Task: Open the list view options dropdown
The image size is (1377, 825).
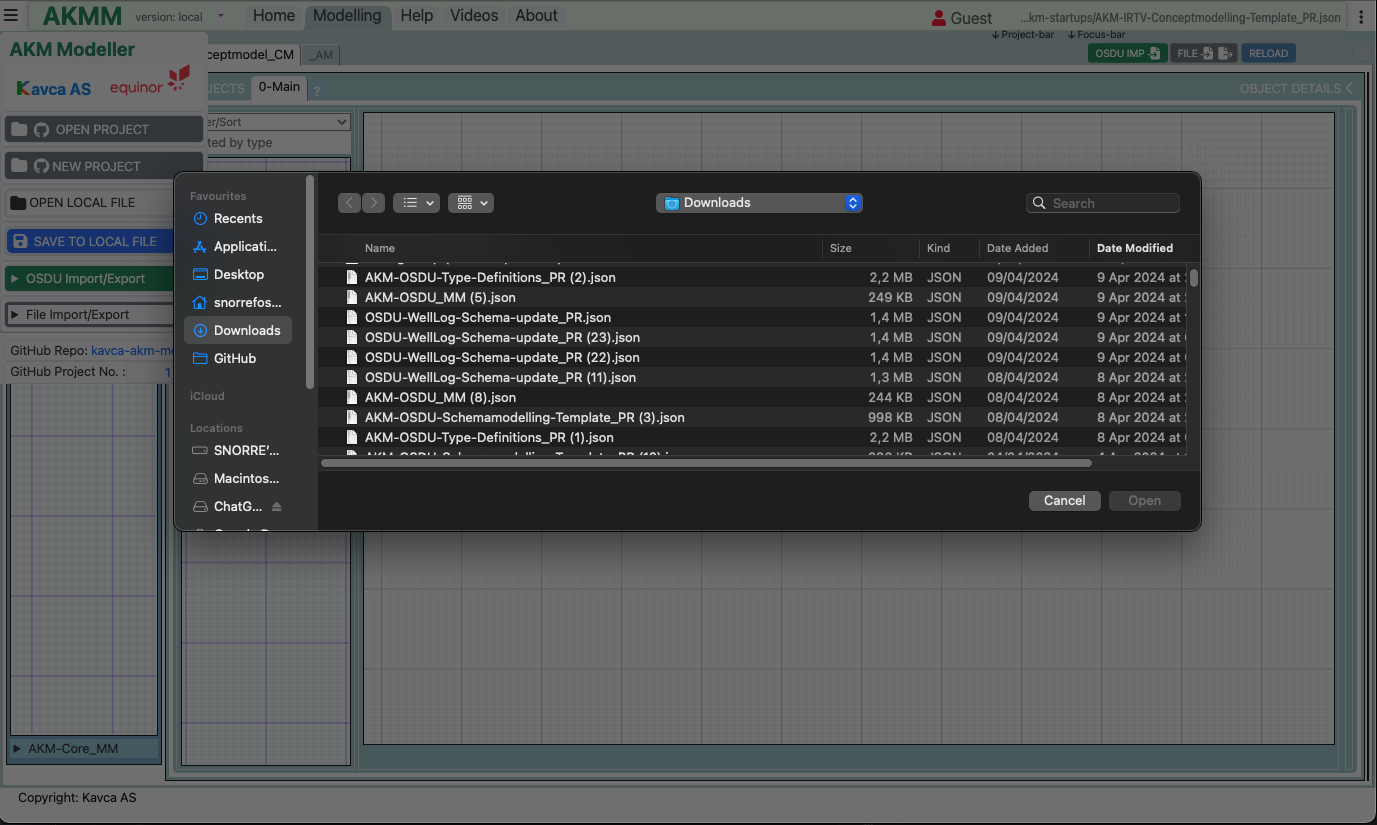Action: [x=416, y=203]
